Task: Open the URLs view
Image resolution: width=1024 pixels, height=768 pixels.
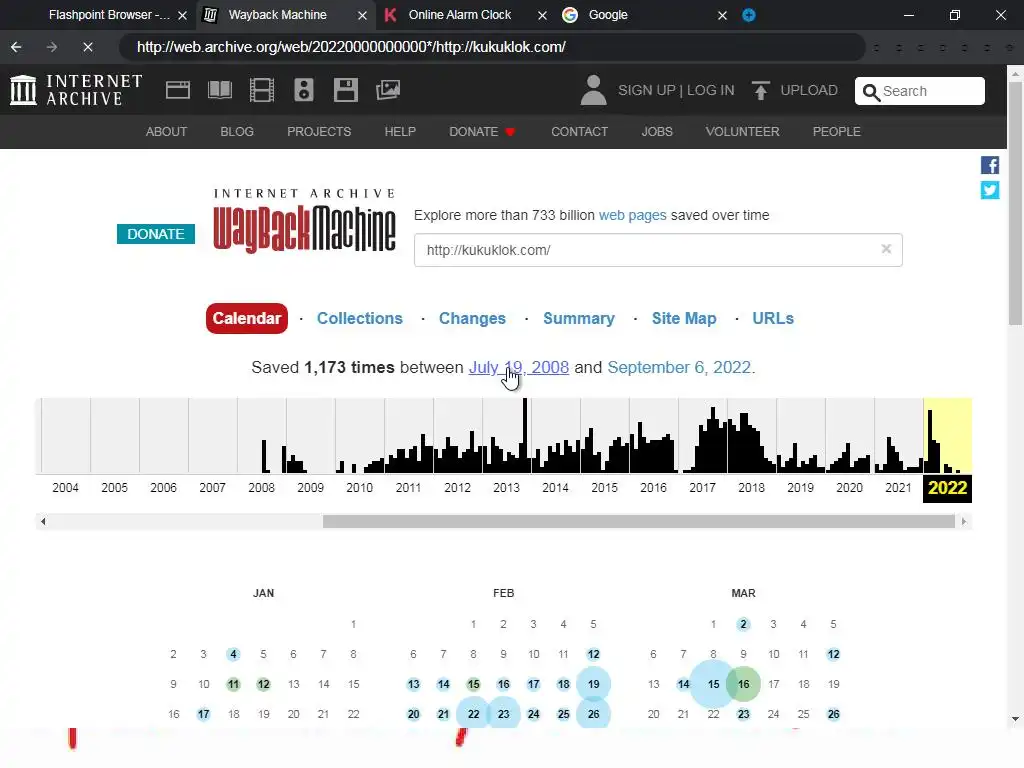Action: point(773,318)
